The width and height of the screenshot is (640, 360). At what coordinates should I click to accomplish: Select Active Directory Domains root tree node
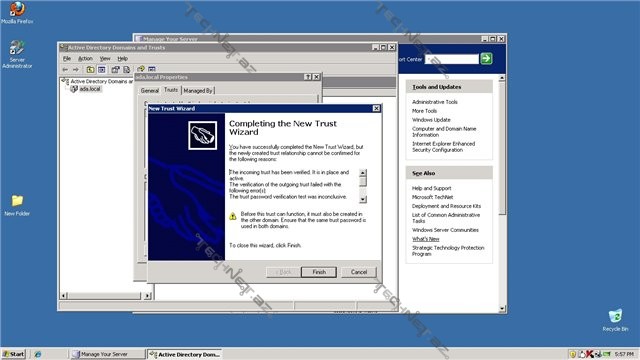pyautogui.click(x=101, y=81)
